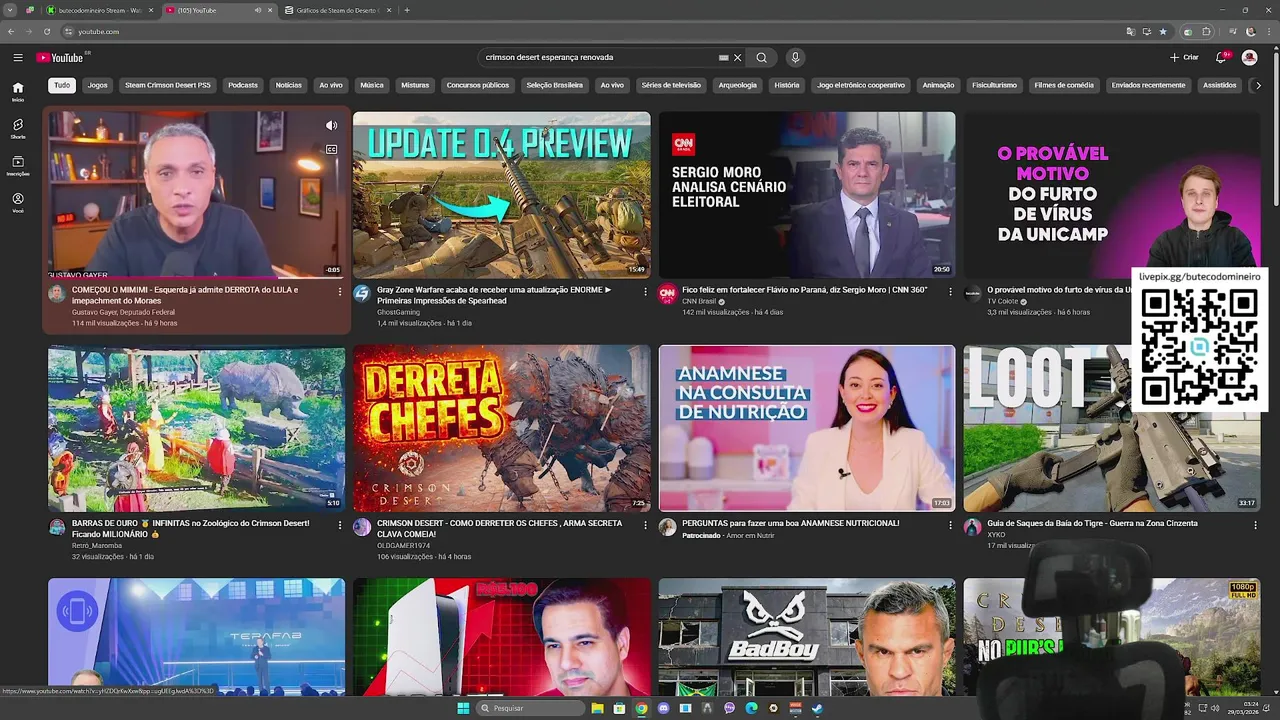Open the DERRETA CHEFES thumbnail
The image size is (1280, 720).
[501, 428]
